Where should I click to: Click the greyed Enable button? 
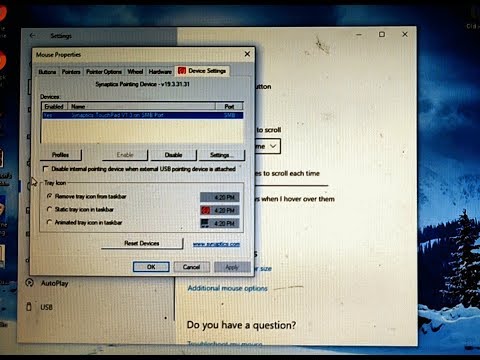[125, 155]
